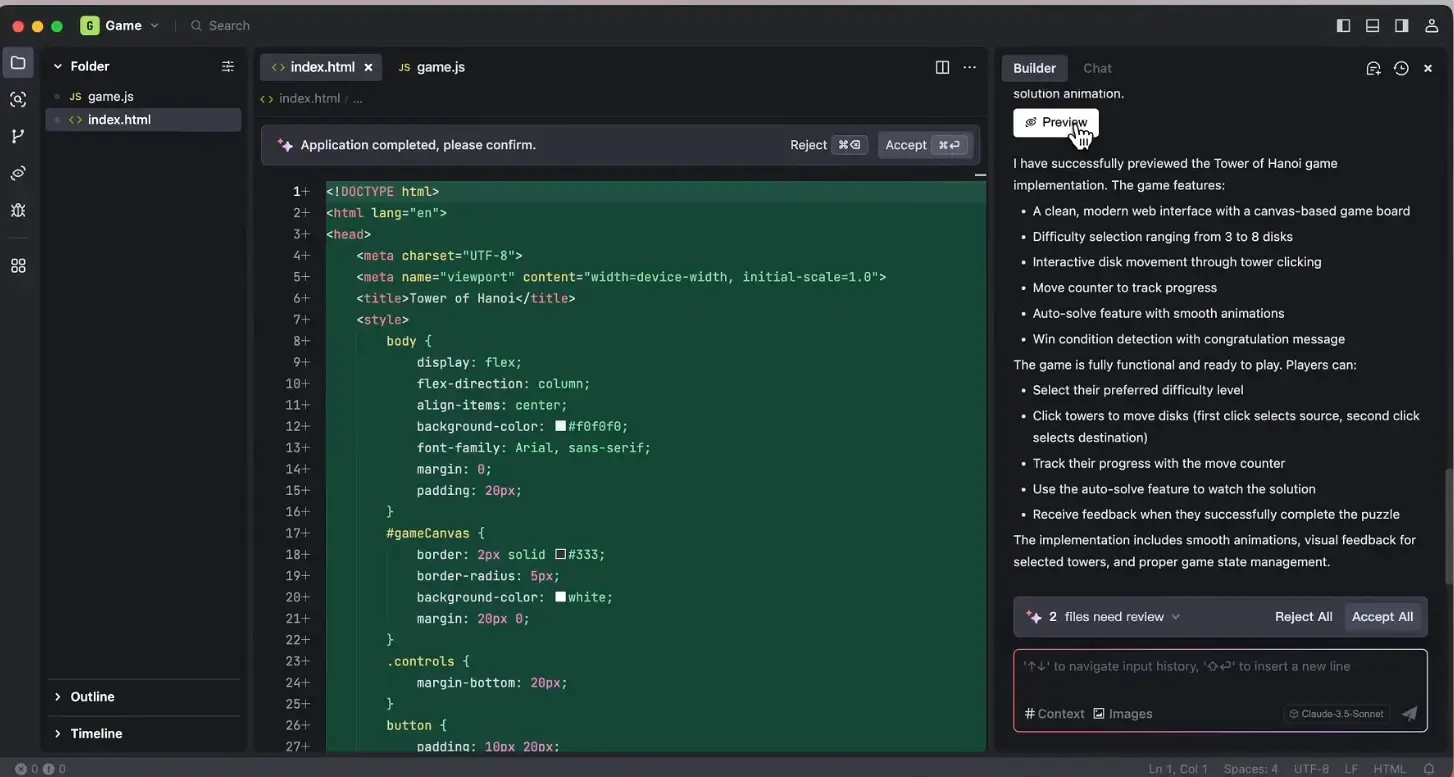The height and width of the screenshot is (777, 1454).
Task: Click the #f0f0f0 background color swatch
Action: 561,426
